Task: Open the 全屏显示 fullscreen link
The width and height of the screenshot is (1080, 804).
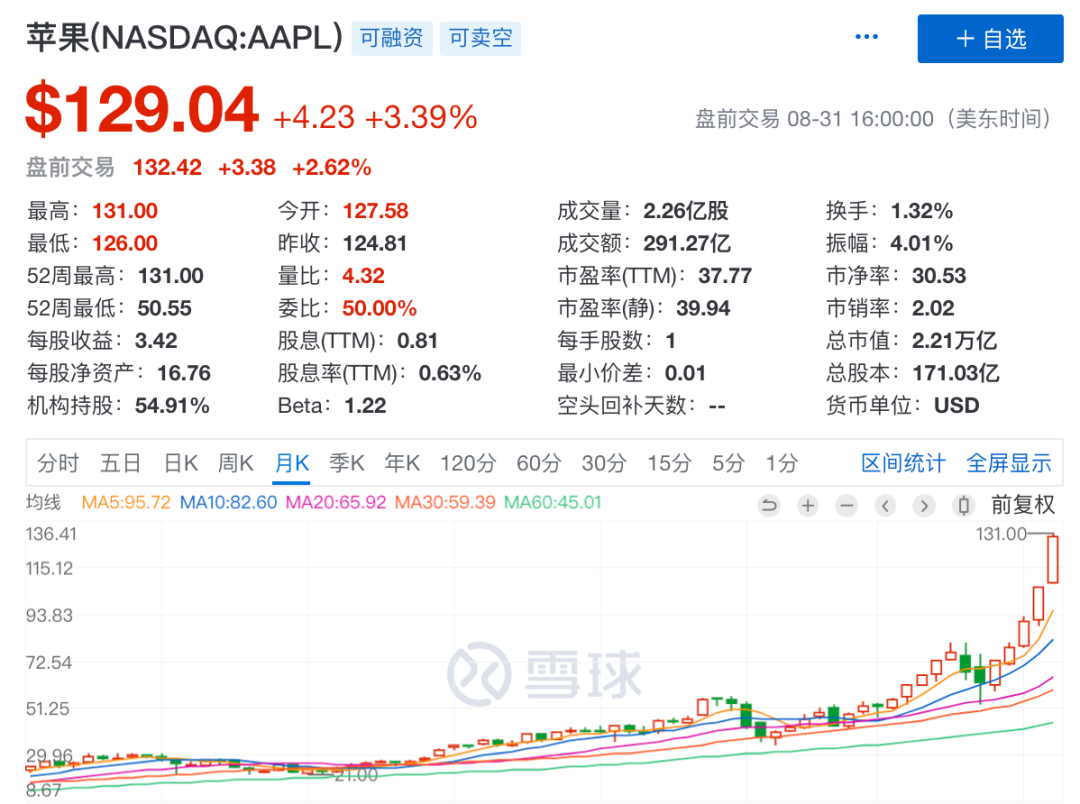Action: [x=1008, y=463]
